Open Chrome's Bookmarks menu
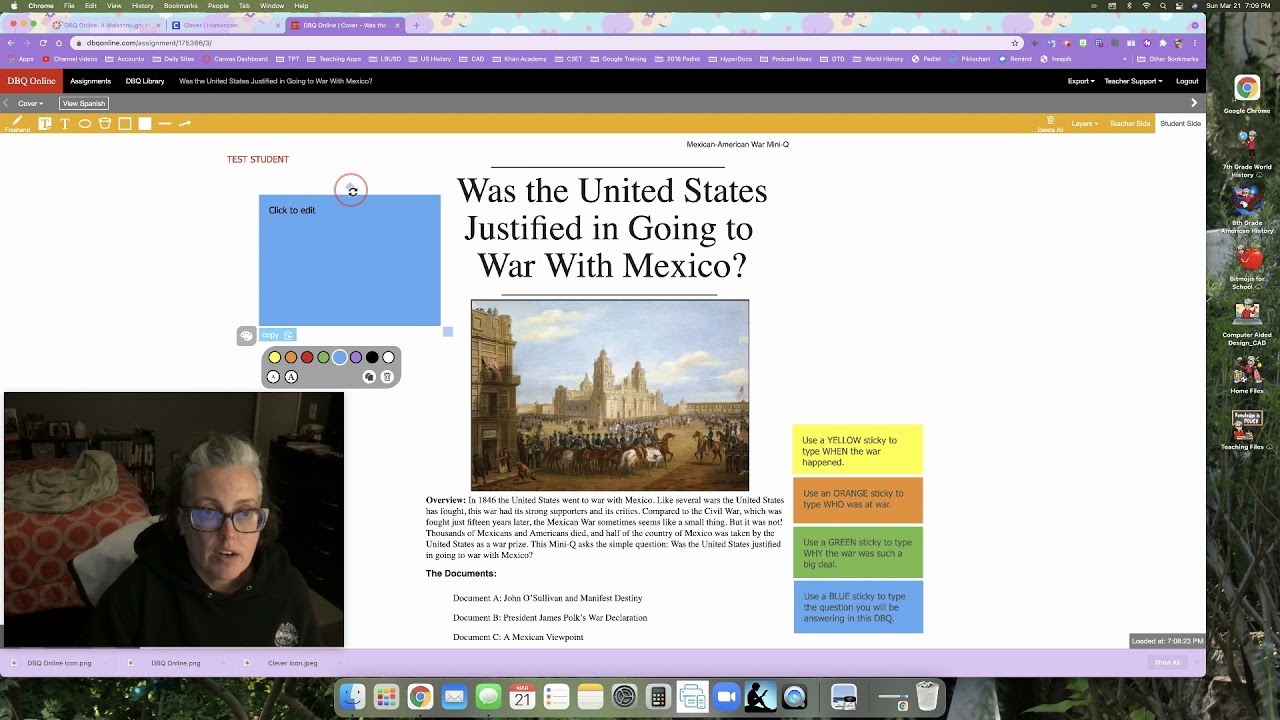The width and height of the screenshot is (1280, 720). 181,6
